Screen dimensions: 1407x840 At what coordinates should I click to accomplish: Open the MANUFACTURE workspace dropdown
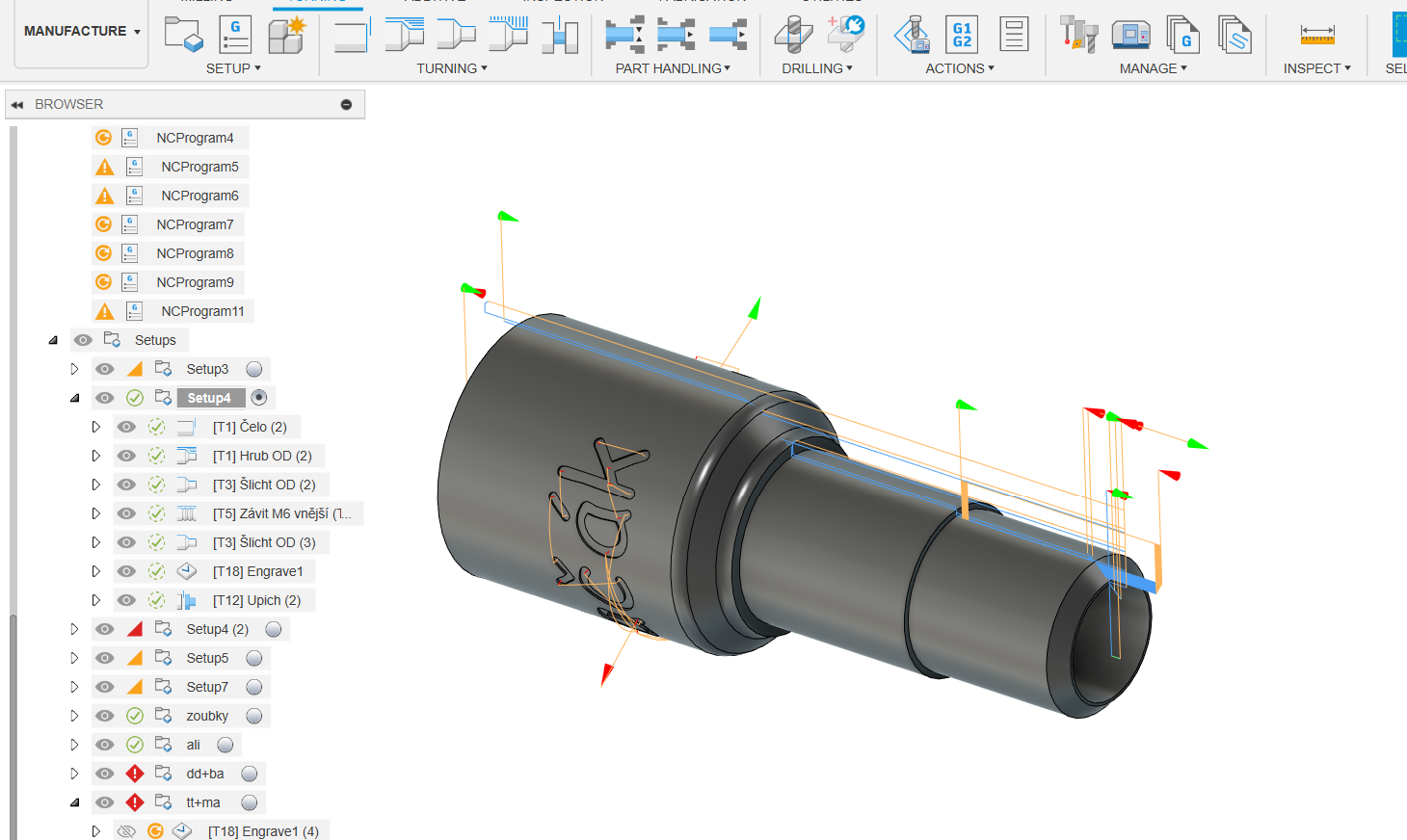pyautogui.click(x=82, y=32)
